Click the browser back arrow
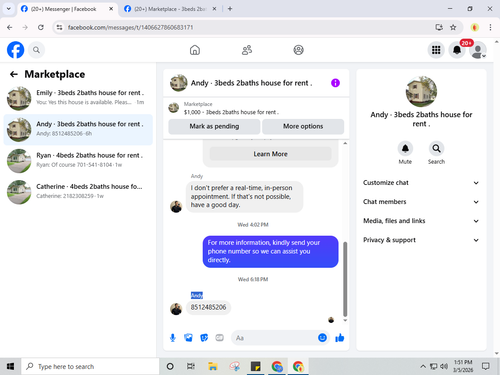Viewport: 500px width, 375px height. click(10, 27)
